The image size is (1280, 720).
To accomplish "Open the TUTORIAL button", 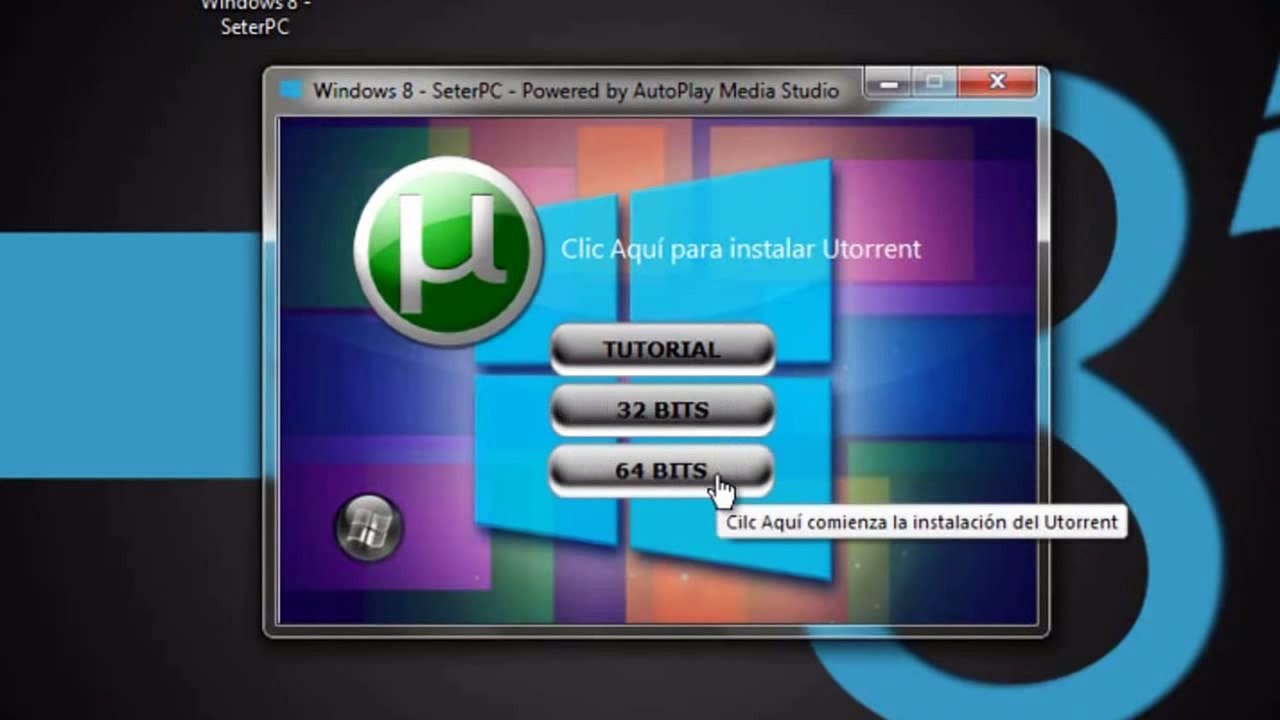I will click(662, 350).
